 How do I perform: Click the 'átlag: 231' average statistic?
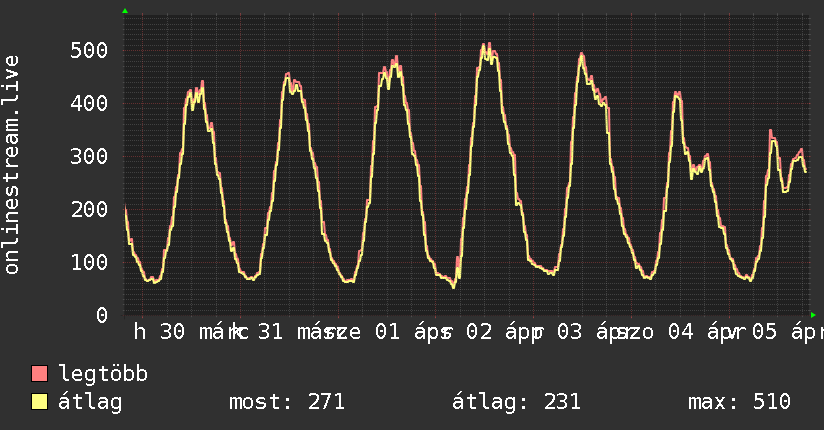pos(516,402)
